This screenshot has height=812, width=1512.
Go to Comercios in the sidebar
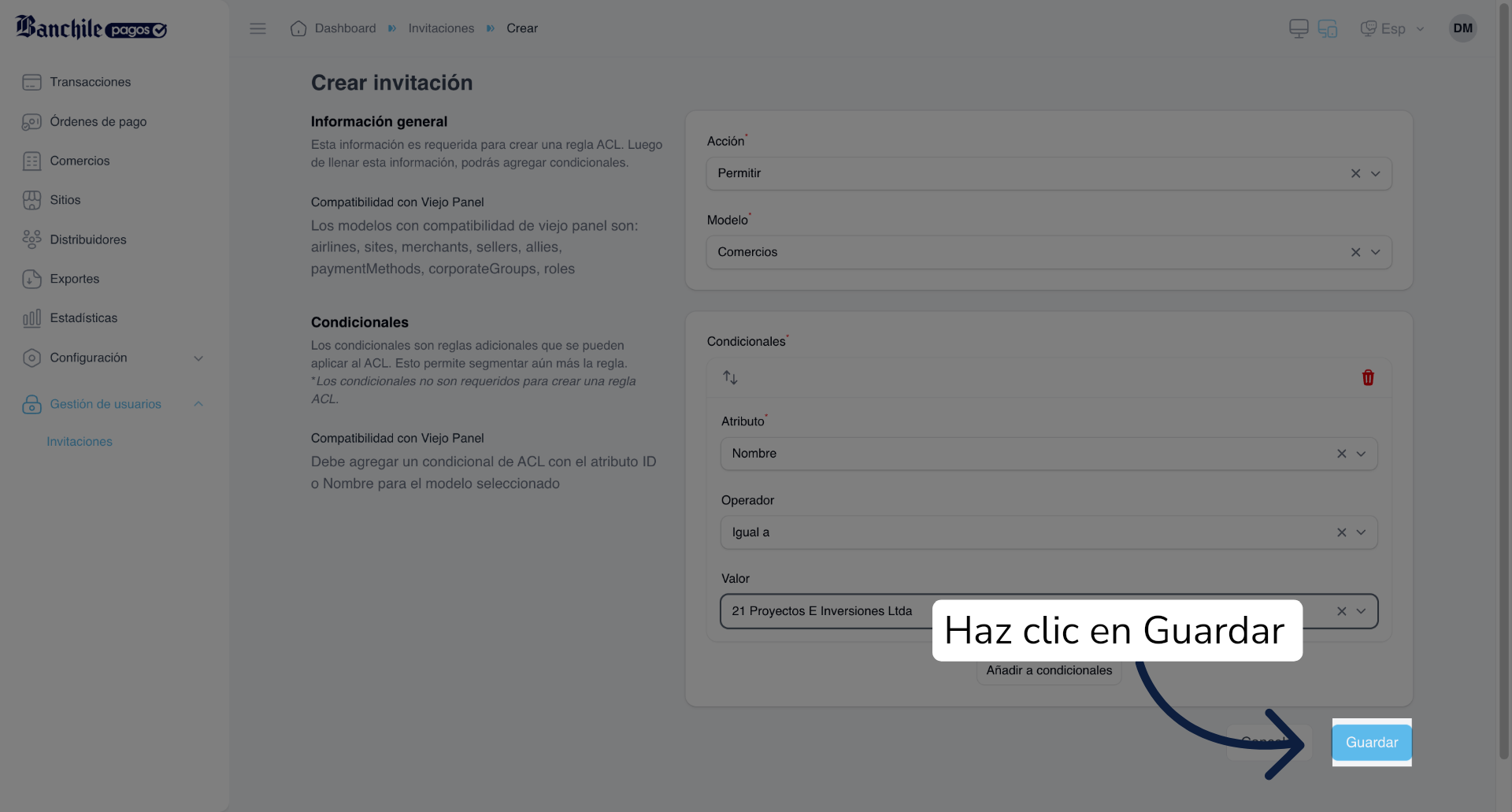point(80,161)
